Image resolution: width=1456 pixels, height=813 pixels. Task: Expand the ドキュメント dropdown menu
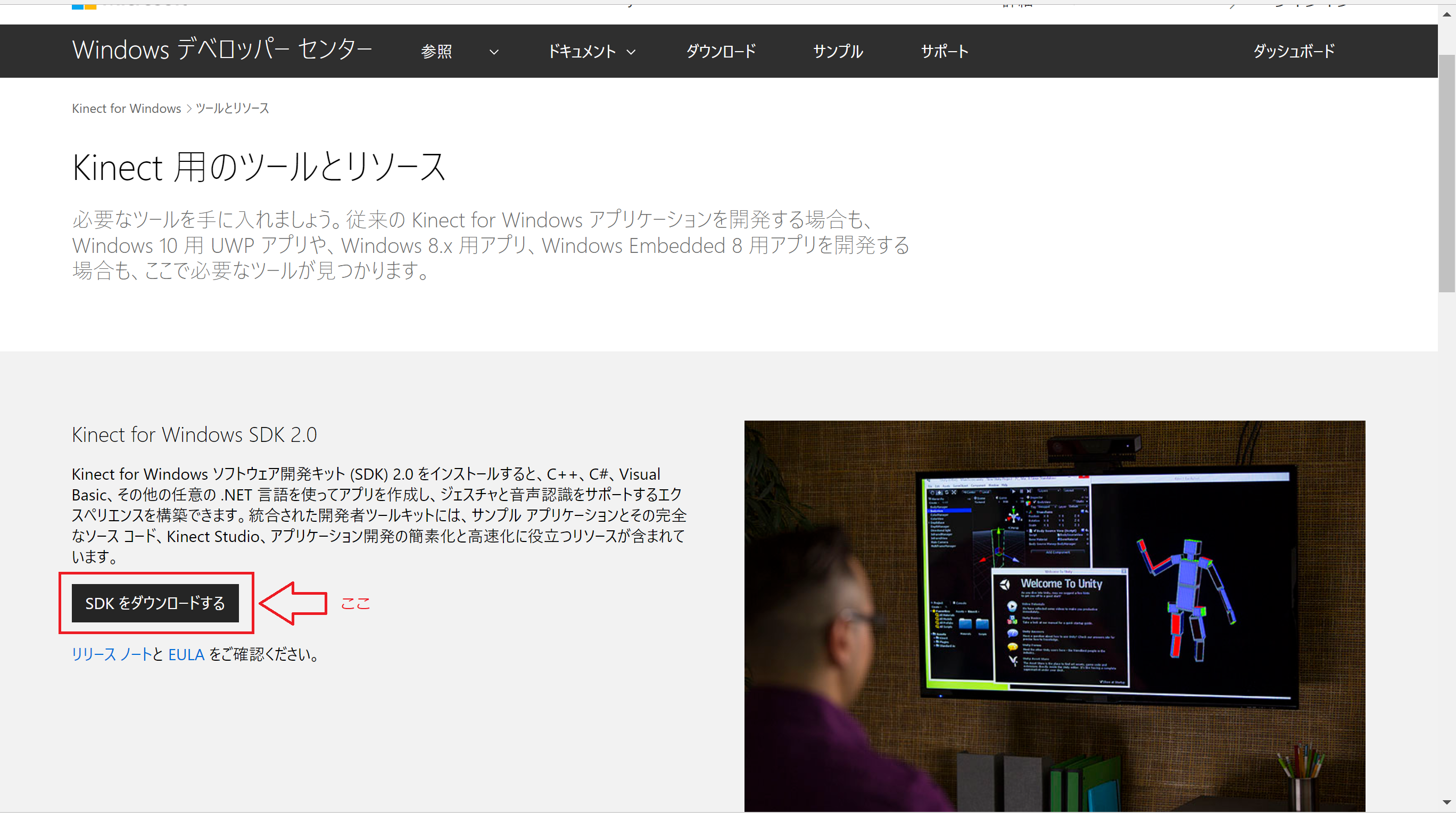pyautogui.click(x=583, y=51)
